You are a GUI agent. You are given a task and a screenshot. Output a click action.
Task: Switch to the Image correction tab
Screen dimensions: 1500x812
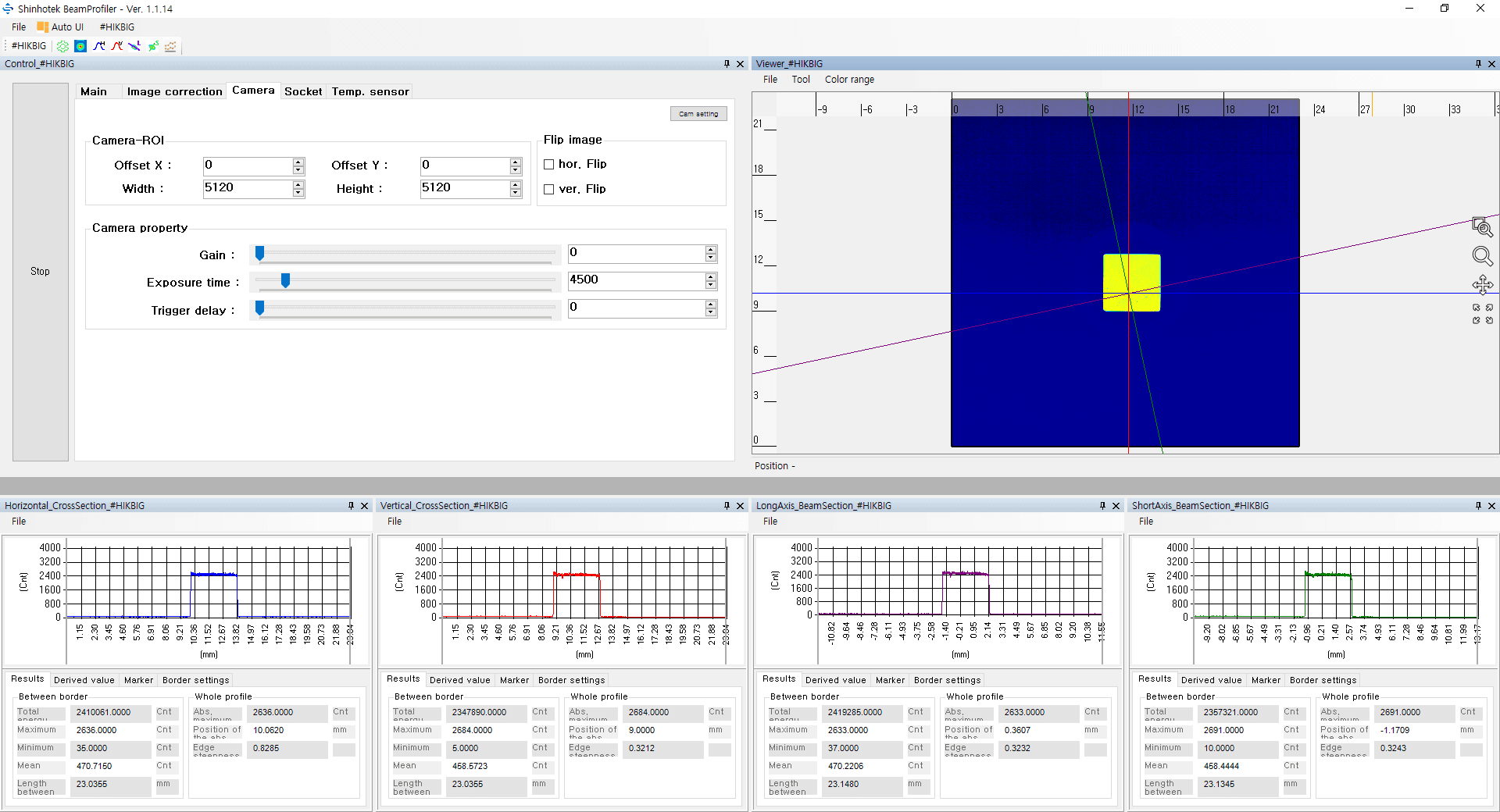coord(175,91)
